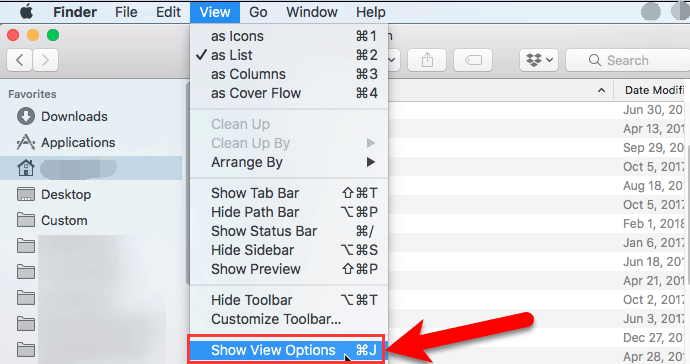Close the open View menu

[x=215, y=12]
